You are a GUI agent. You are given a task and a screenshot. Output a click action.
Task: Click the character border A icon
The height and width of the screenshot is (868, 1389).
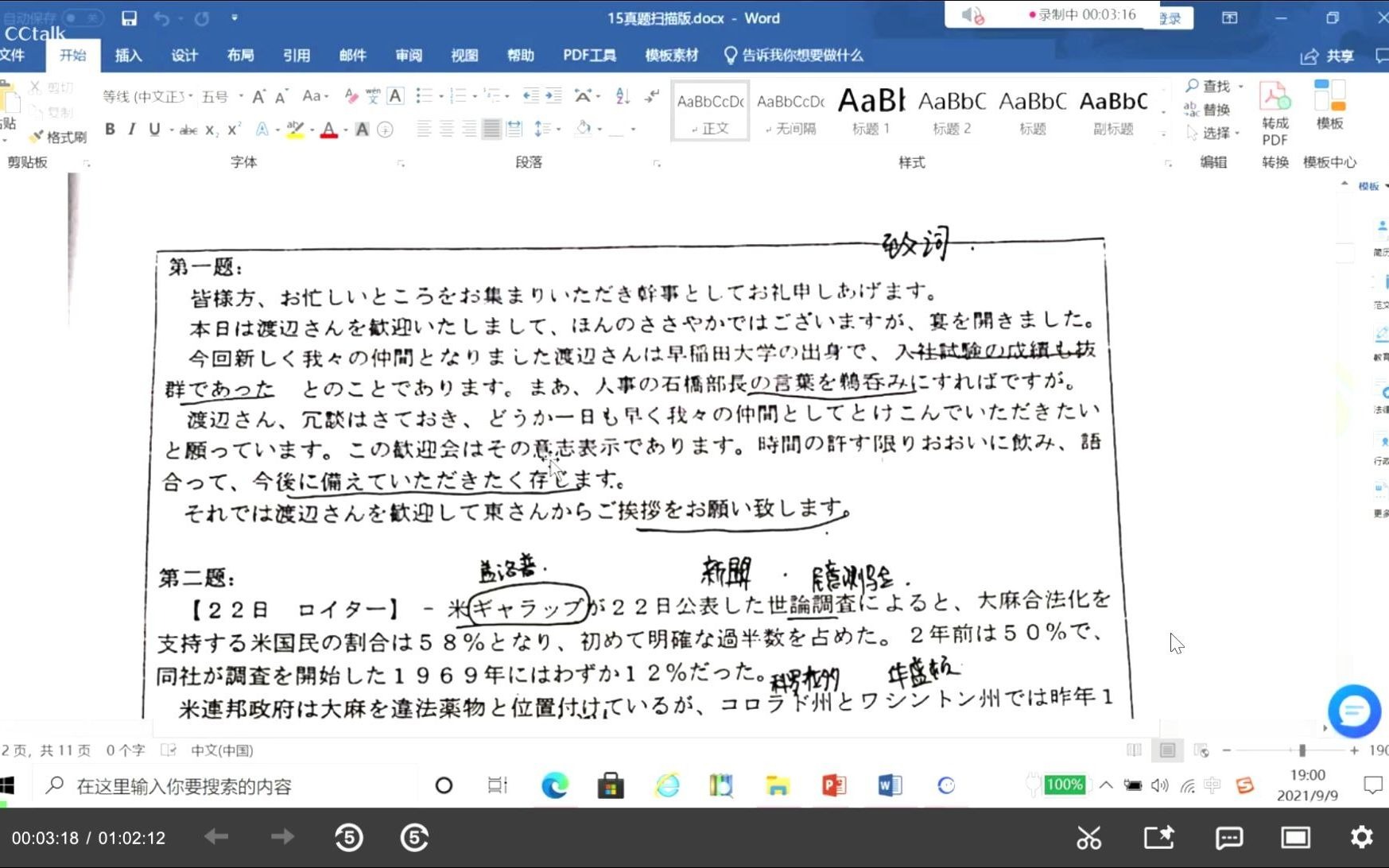coord(395,96)
